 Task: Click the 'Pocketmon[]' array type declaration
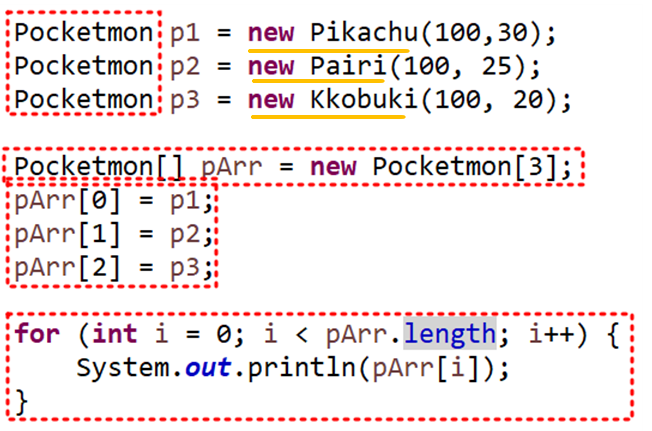pyautogui.click(x=99, y=167)
